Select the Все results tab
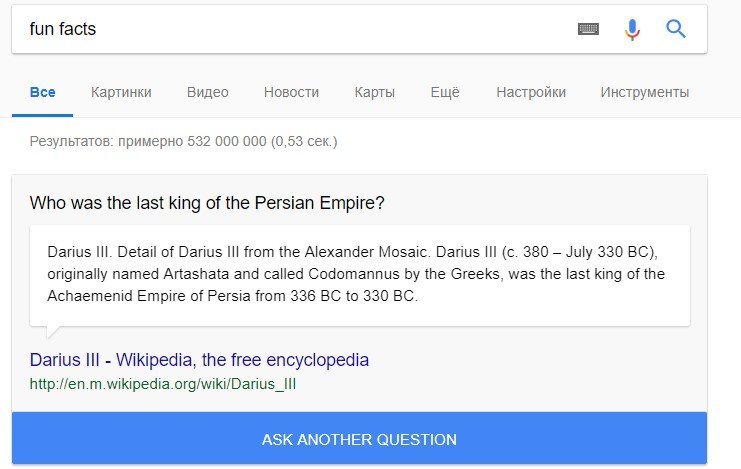Image resolution: width=741 pixels, height=469 pixels. (43, 92)
